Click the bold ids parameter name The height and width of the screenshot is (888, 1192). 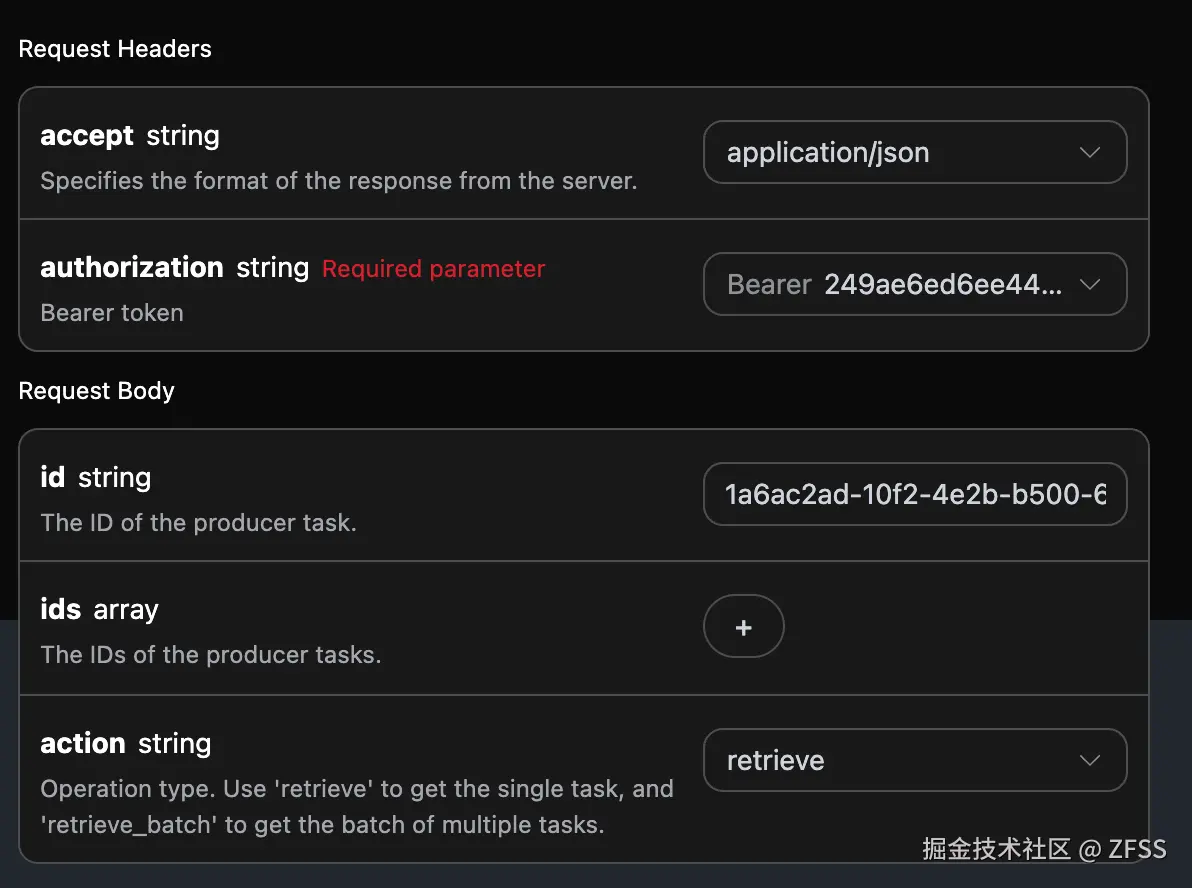tap(60, 610)
